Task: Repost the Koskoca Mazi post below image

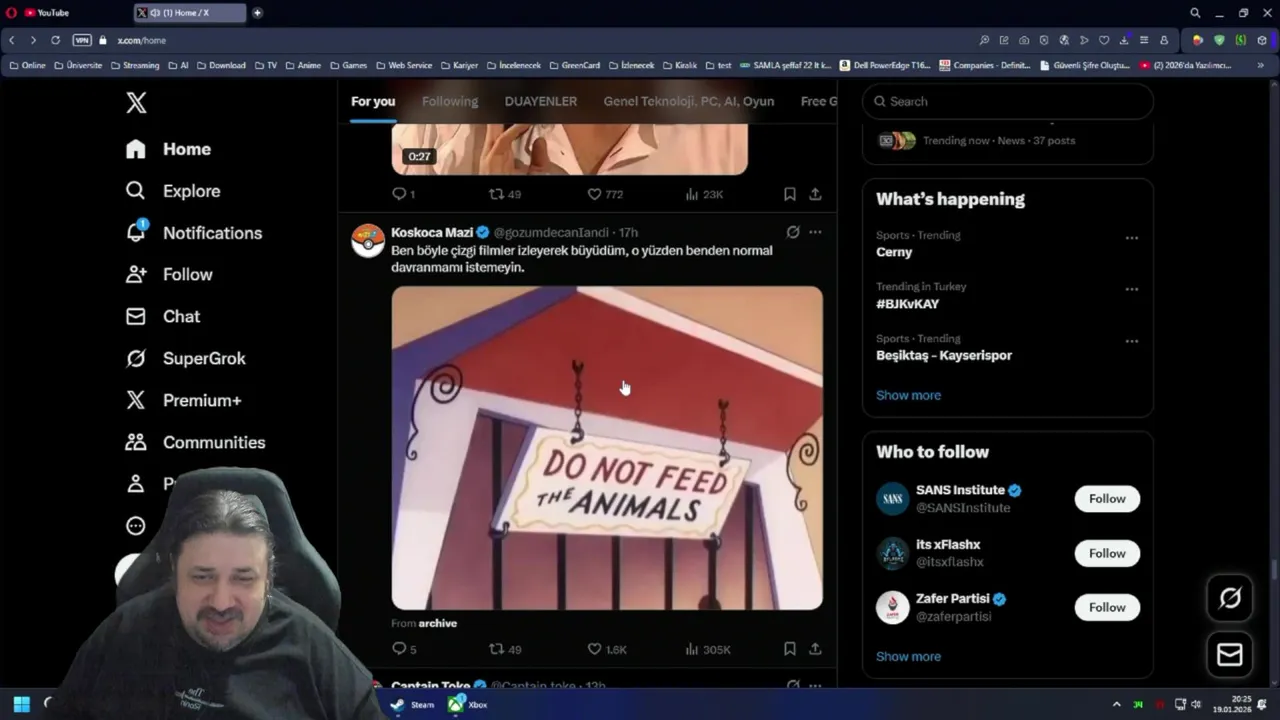Action: click(505, 649)
